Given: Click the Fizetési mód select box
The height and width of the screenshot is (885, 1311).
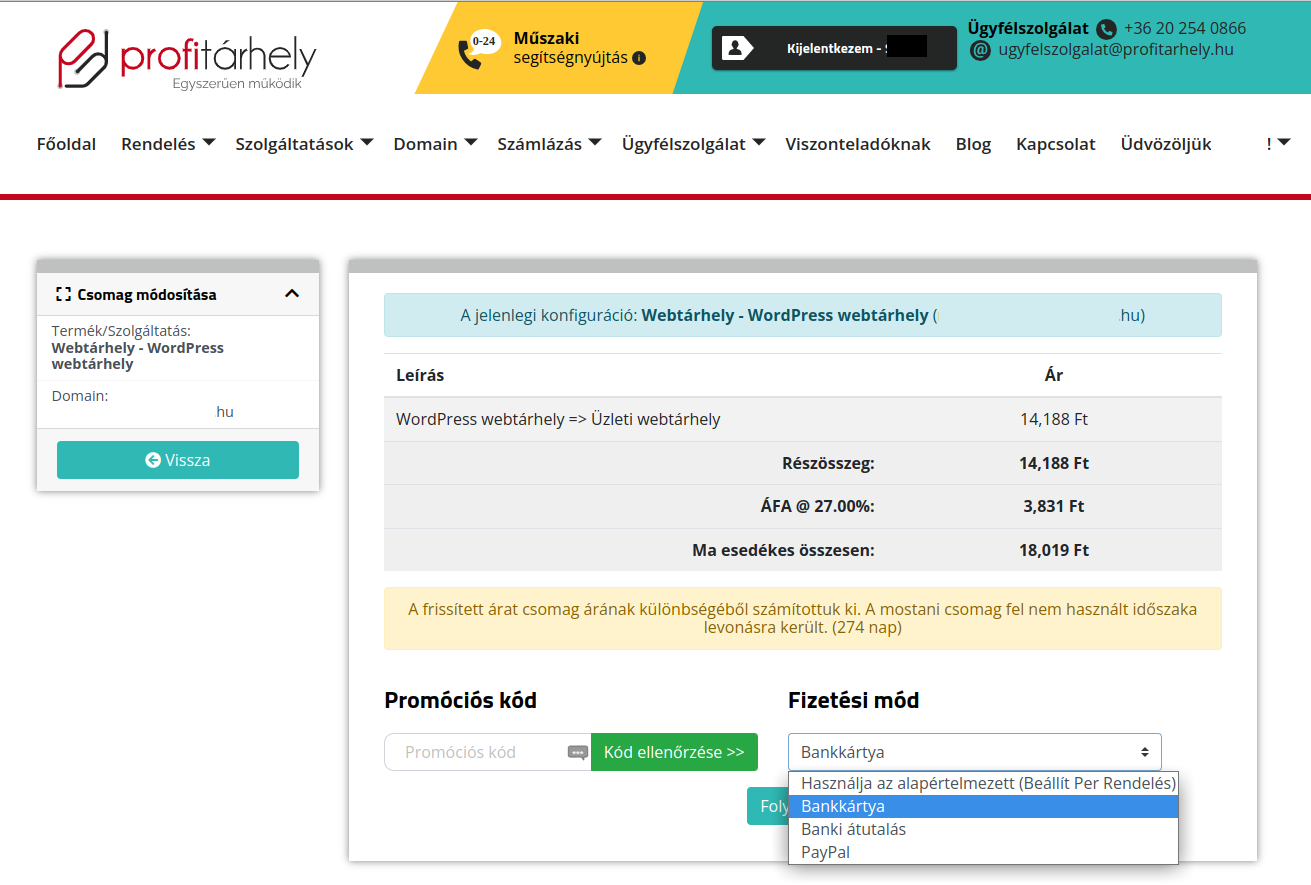Looking at the screenshot, I should 975,752.
